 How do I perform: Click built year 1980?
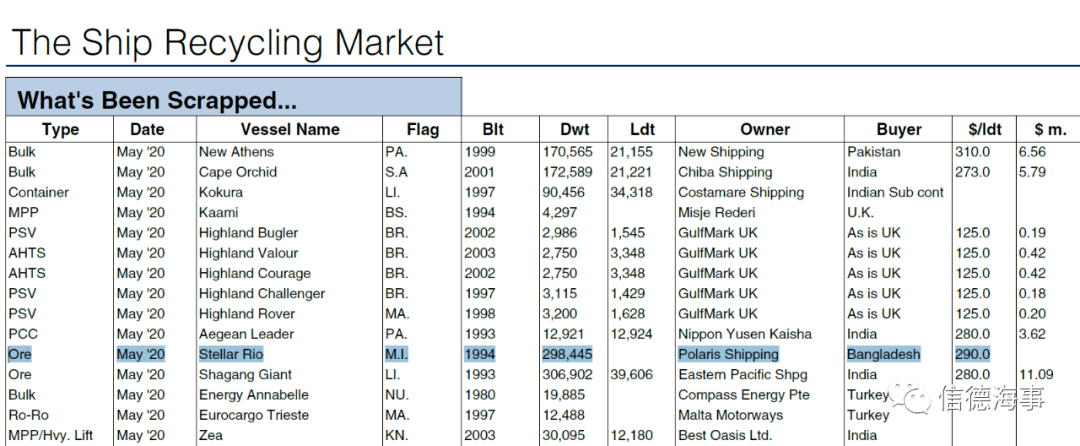480,395
